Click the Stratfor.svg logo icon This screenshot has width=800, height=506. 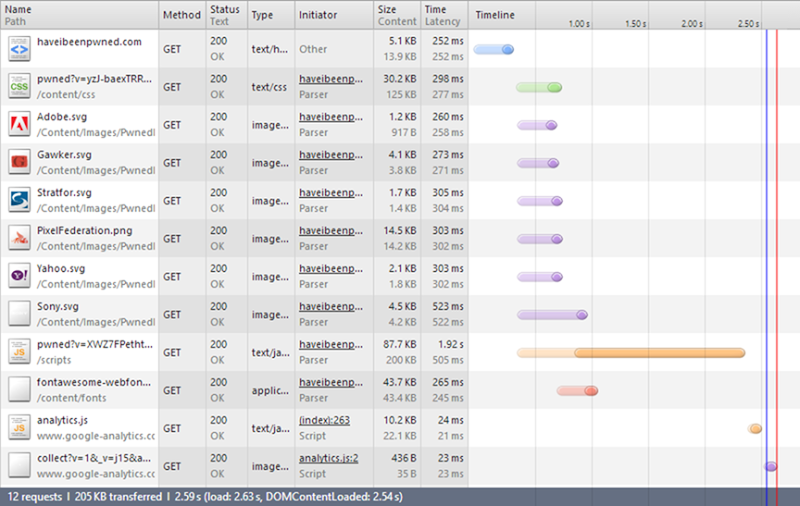point(19,200)
